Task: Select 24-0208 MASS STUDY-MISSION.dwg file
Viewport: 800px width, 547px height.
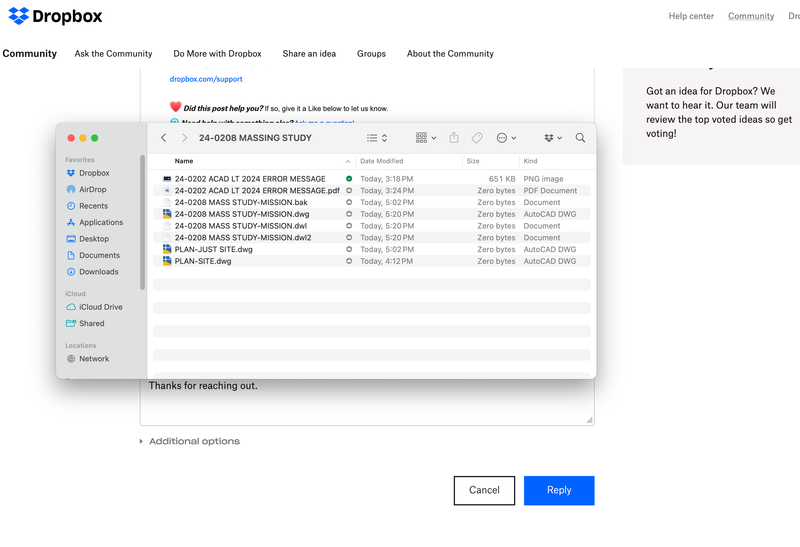Action: (372, 214)
